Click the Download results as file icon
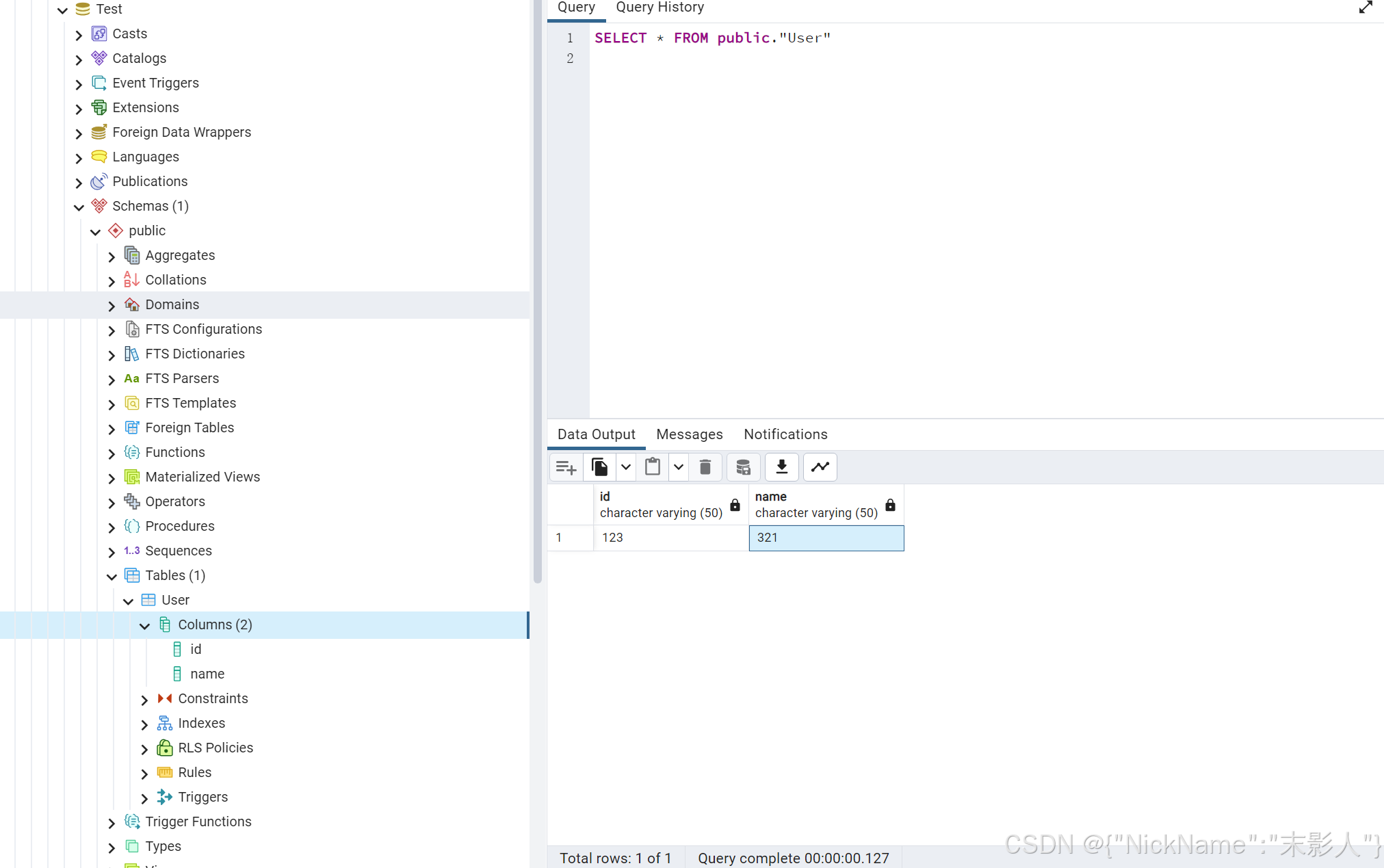1384x868 pixels. tap(781, 467)
